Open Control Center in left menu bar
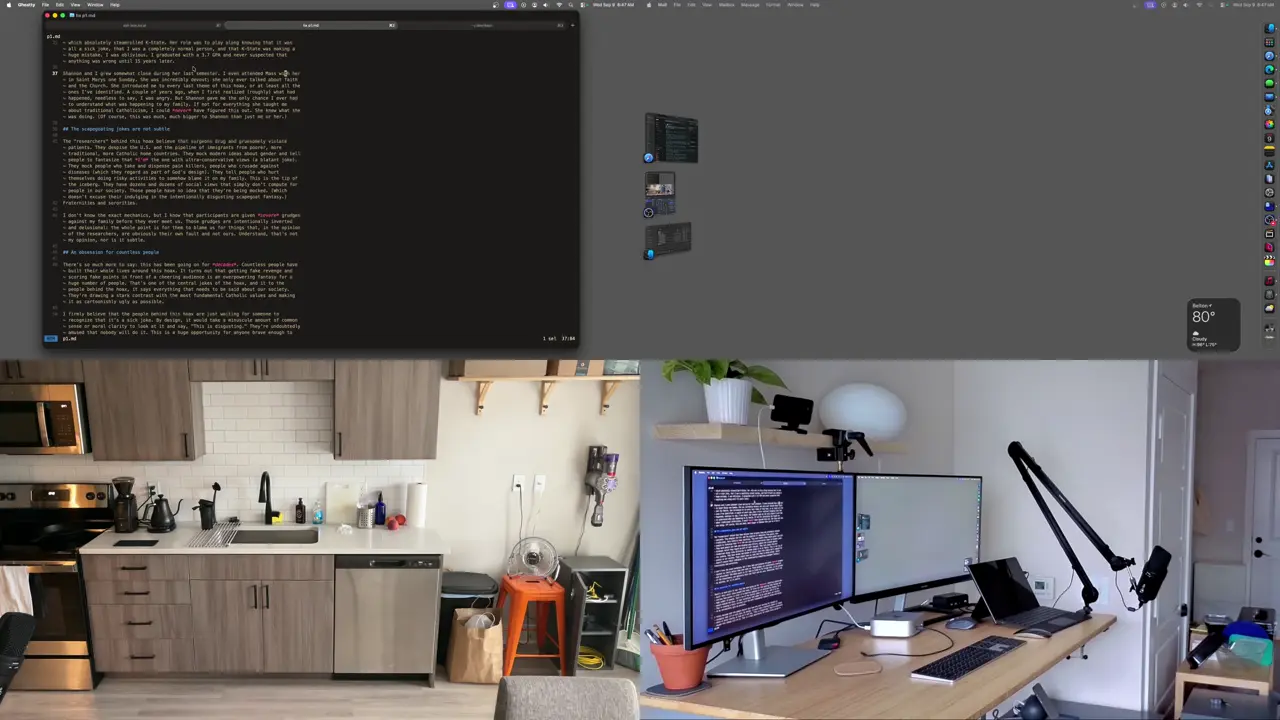This screenshot has width=1280, height=720. click(583, 5)
